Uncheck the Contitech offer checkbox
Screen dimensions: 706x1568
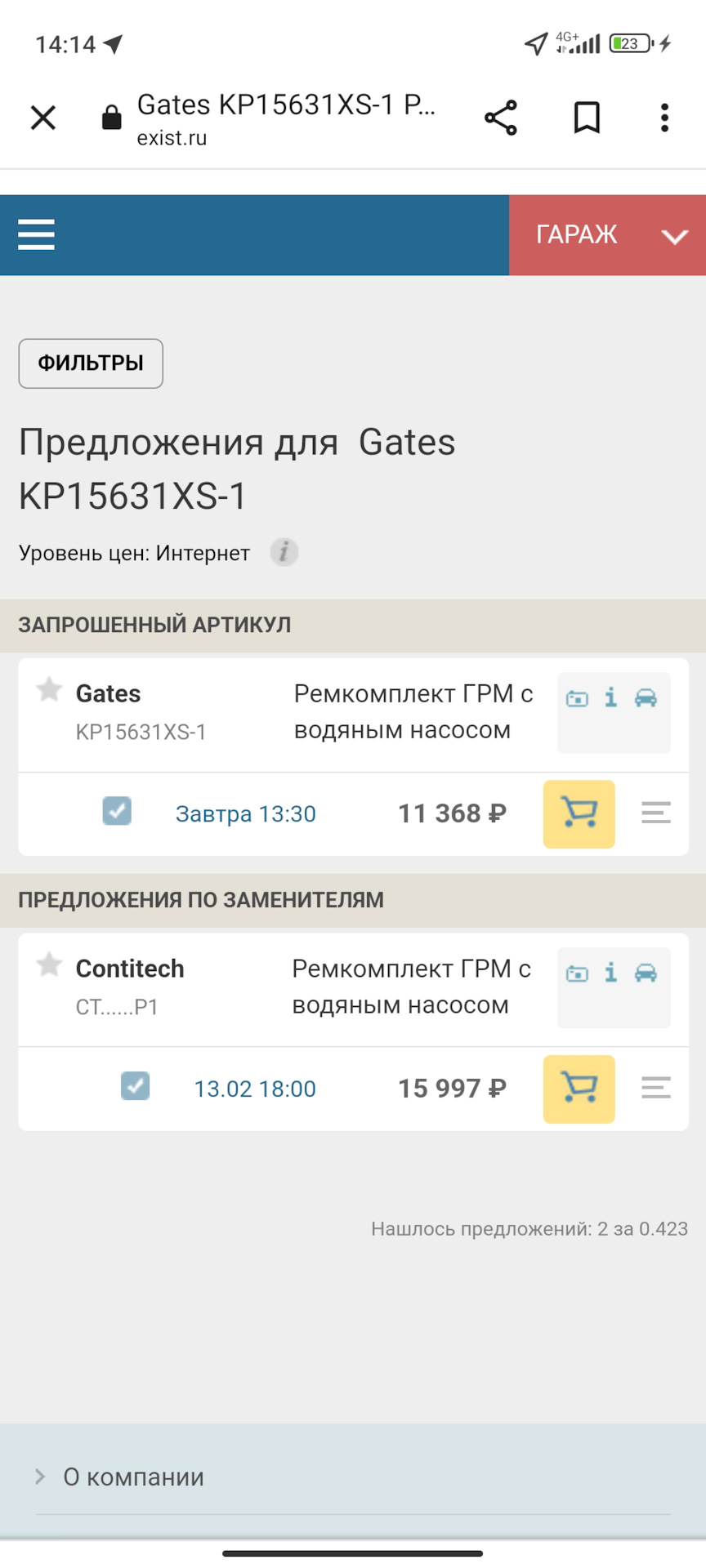click(135, 1087)
